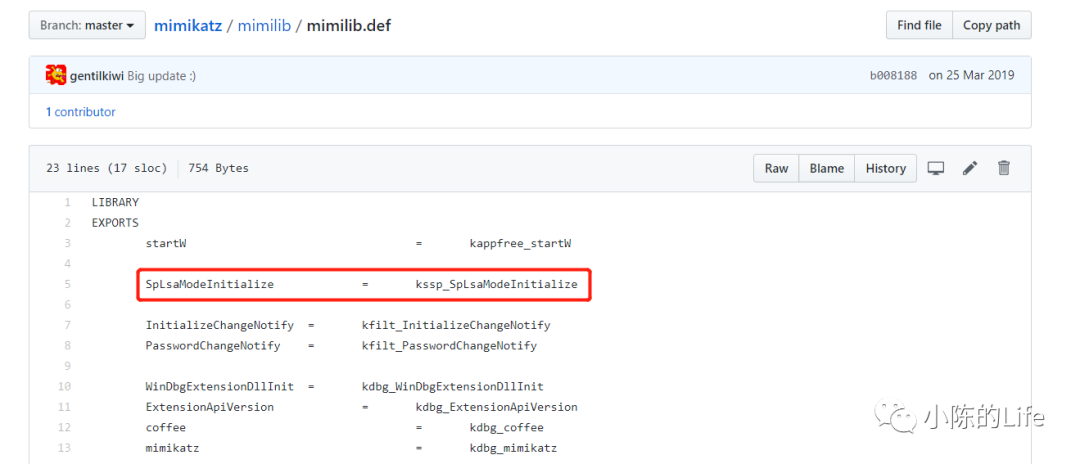Click kssp_SpLsaModeInitialize text

coord(497,284)
